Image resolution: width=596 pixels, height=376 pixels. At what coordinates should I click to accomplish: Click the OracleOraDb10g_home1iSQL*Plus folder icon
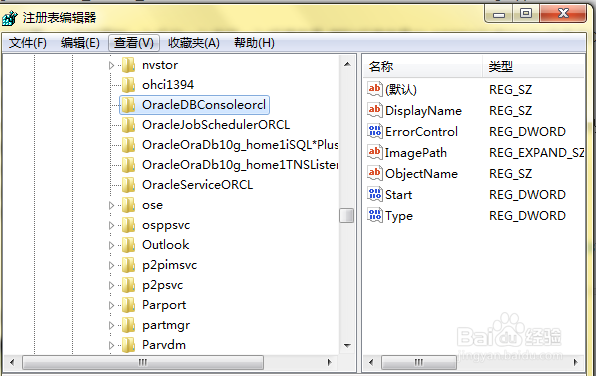128,145
